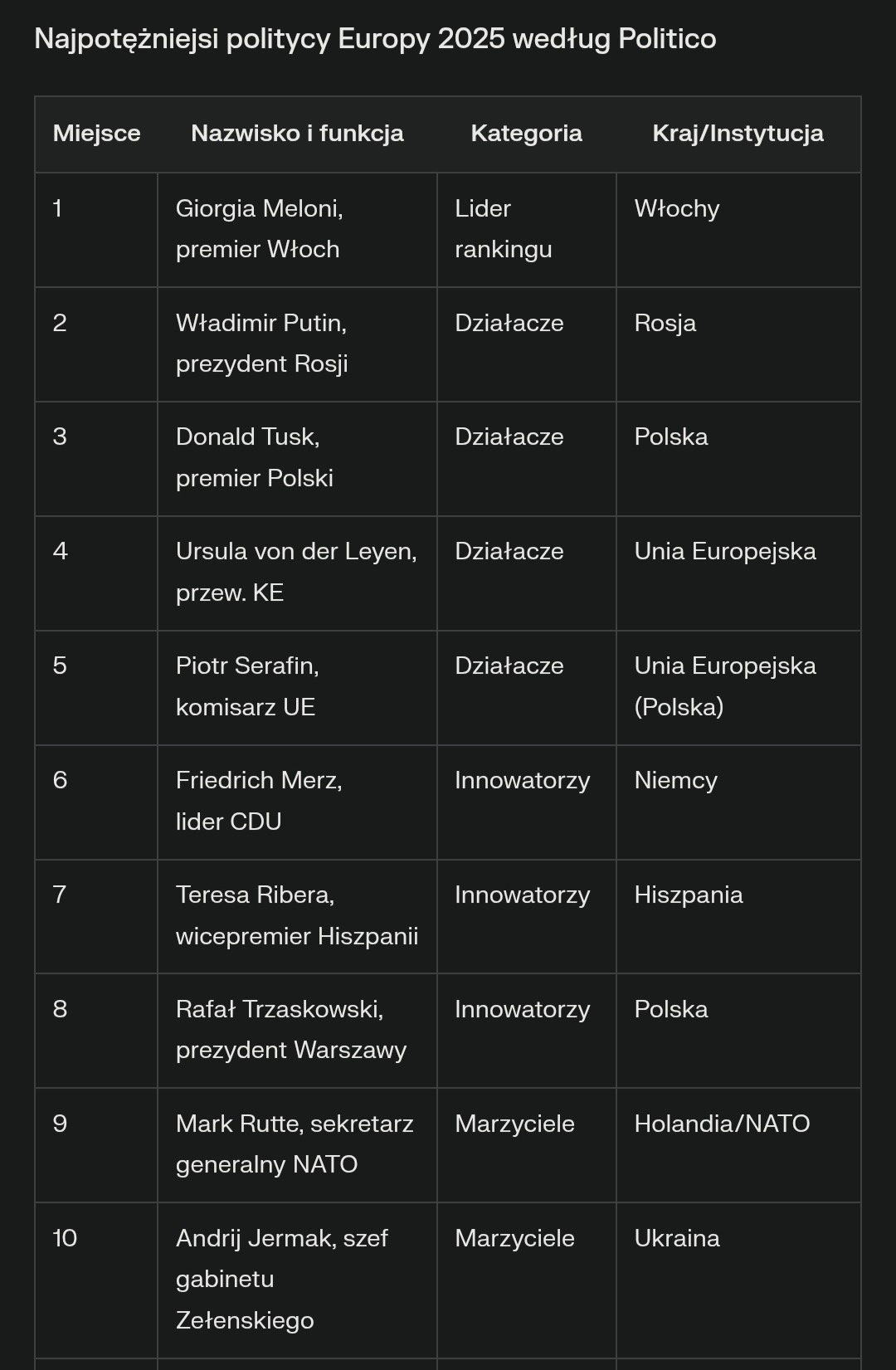The width and height of the screenshot is (896, 1370).
Task: Click the Rosja country cell
Action: pyautogui.click(x=665, y=324)
